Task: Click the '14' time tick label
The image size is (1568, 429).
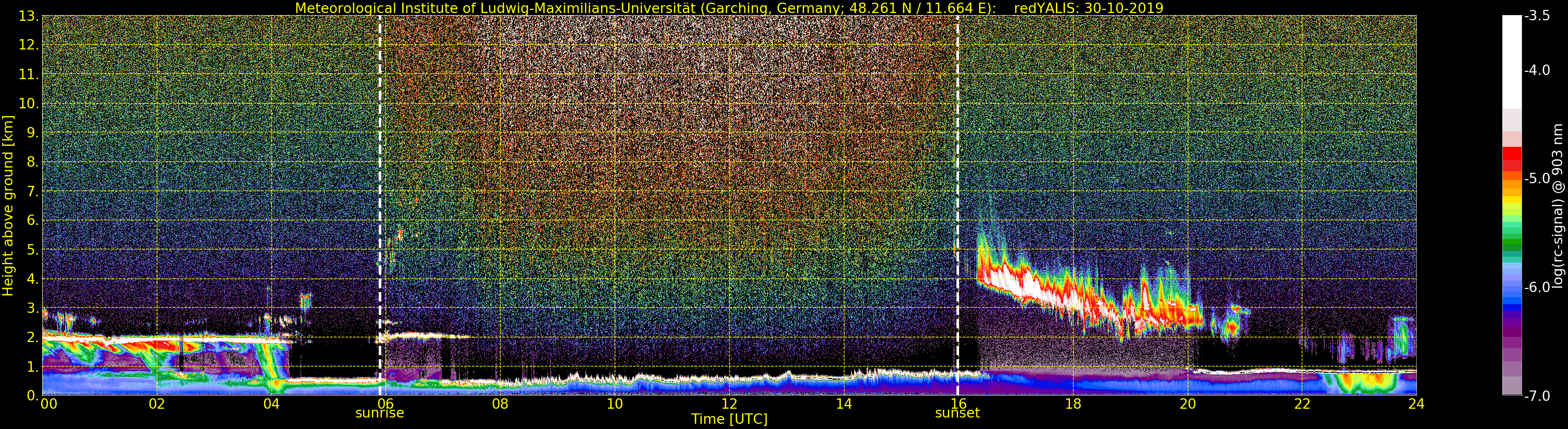Action: click(x=843, y=403)
